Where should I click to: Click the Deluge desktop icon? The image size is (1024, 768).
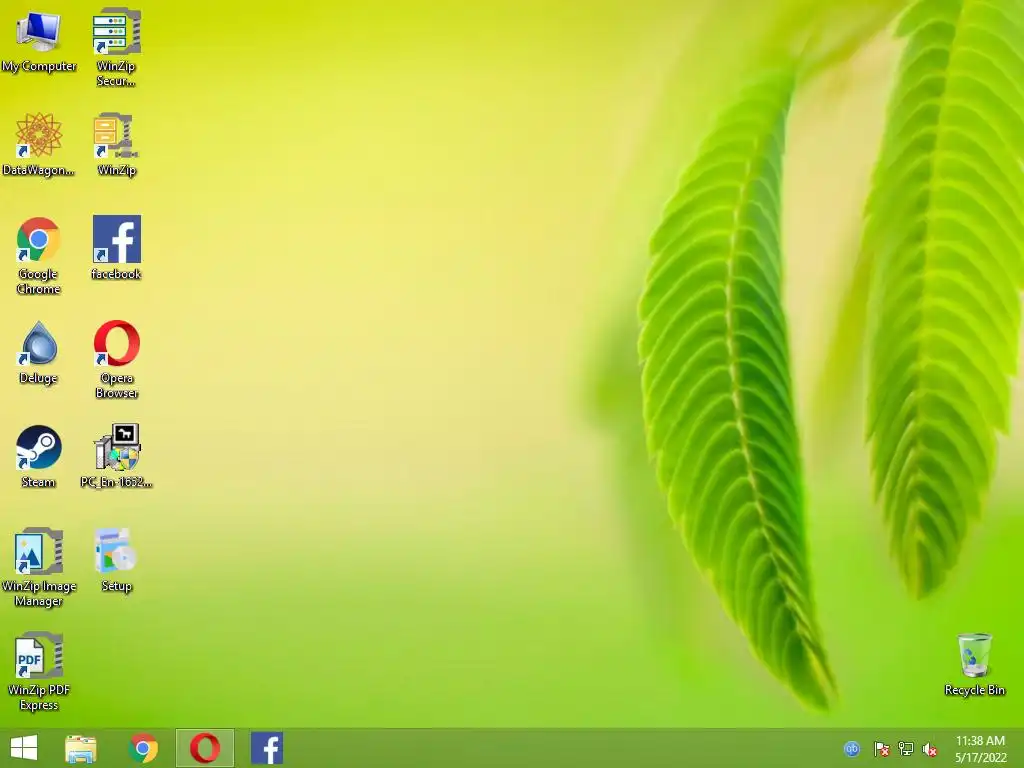39,353
